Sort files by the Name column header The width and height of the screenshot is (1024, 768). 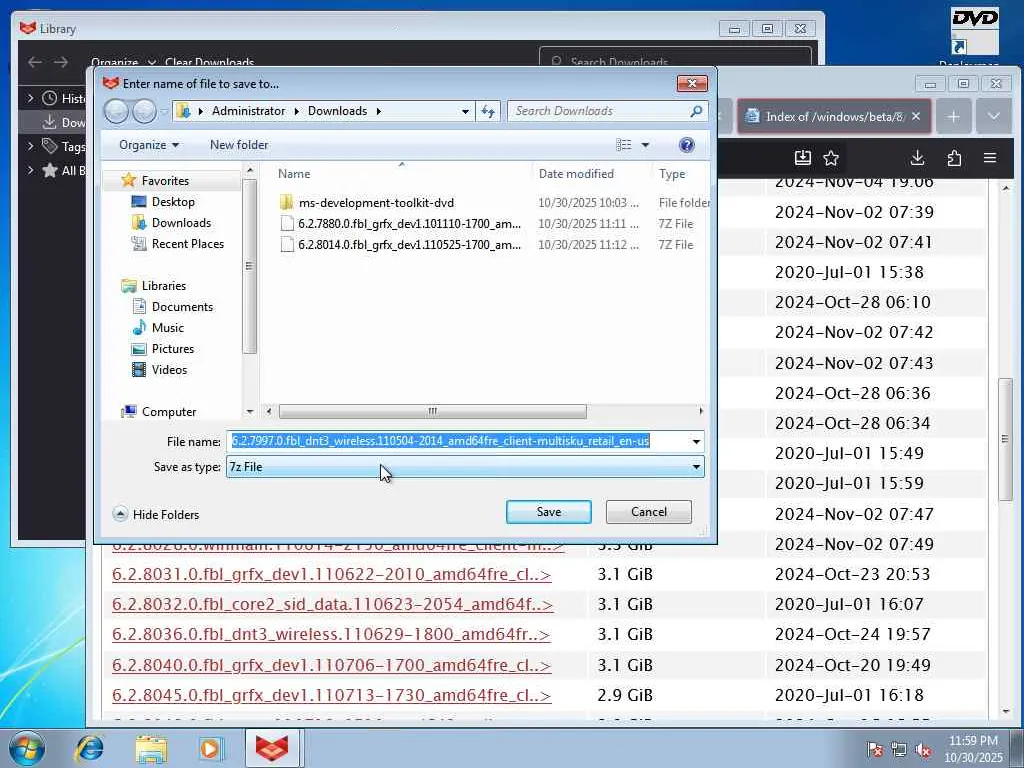coord(294,174)
